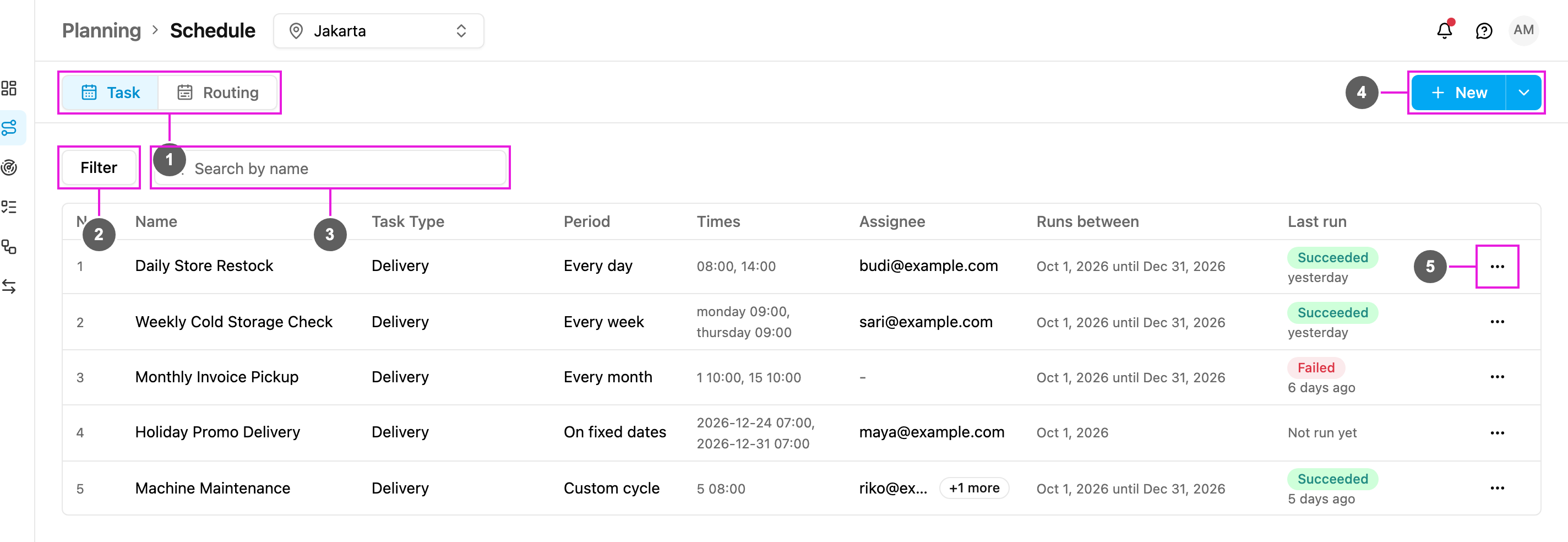The height and width of the screenshot is (542, 1568).
Task: Expand the New button dropdown arrow
Action: point(1523,93)
